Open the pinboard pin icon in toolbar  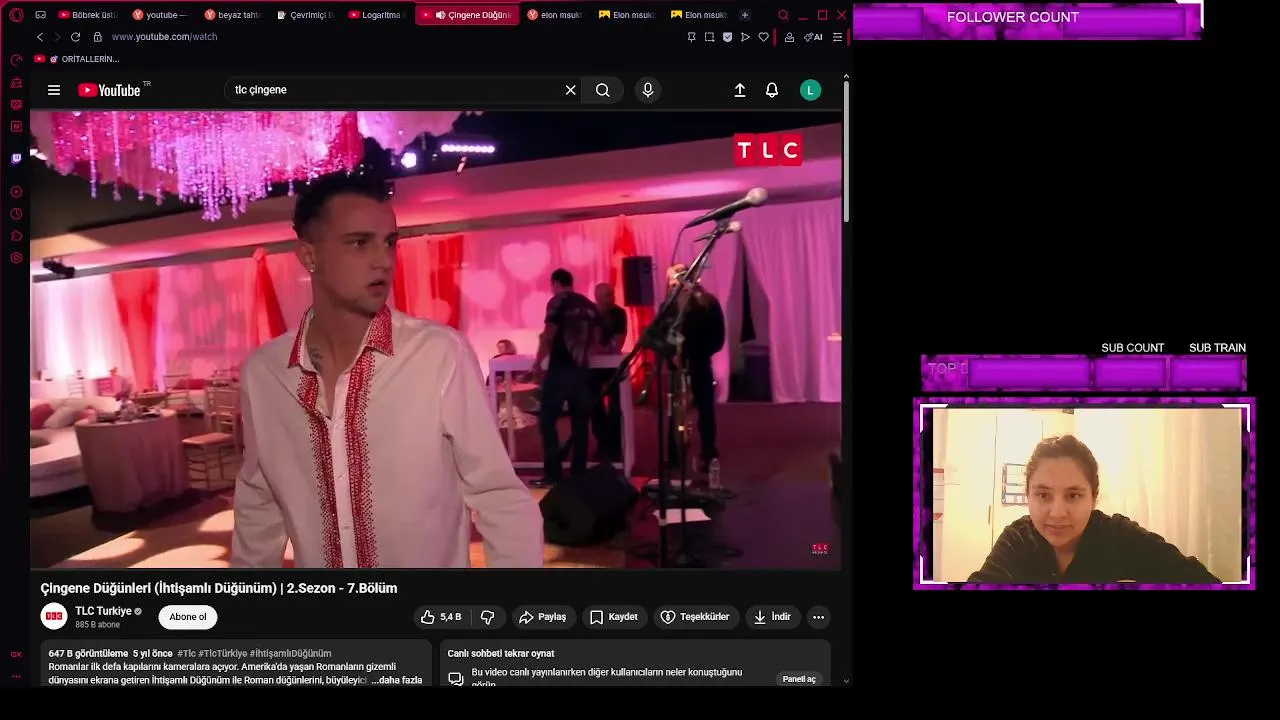691,37
